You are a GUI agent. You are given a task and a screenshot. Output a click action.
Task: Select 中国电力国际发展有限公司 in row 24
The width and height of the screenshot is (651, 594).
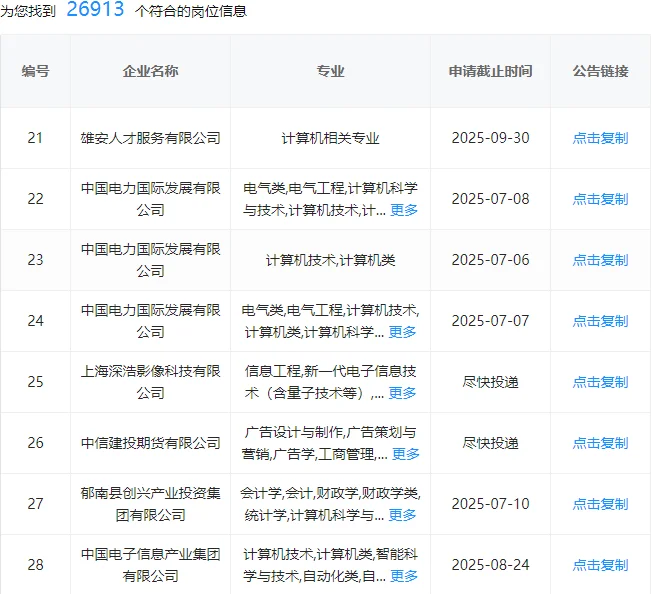click(150, 321)
